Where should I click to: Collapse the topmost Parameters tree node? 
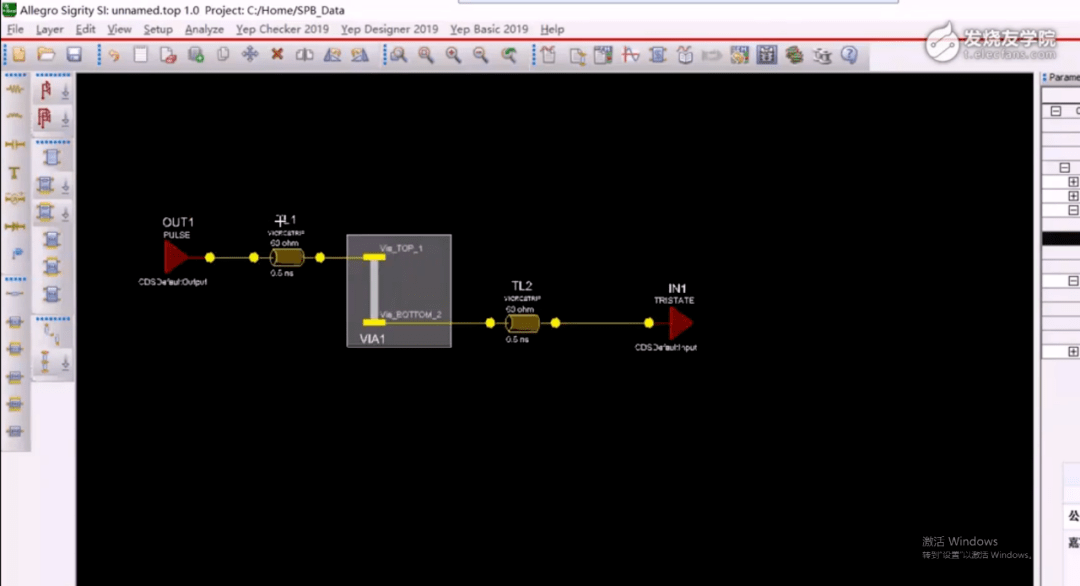pyautogui.click(x=1056, y=111)
